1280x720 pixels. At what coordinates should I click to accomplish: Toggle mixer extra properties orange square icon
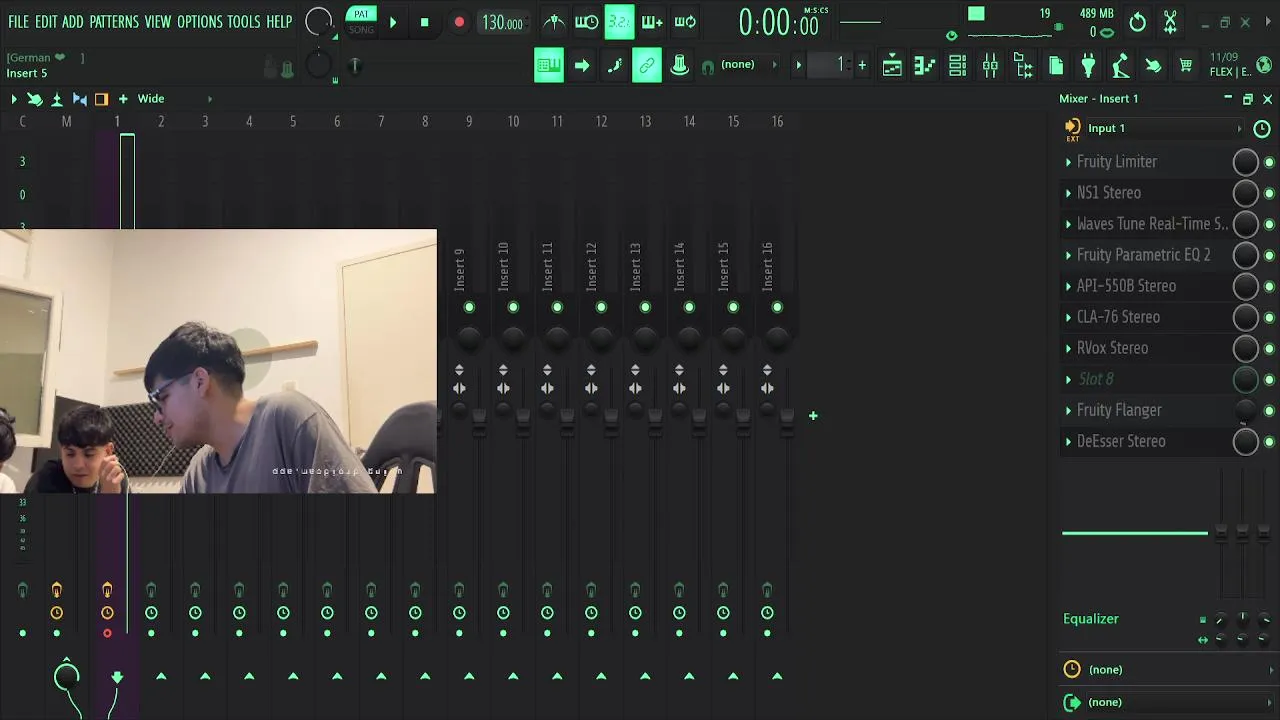(101, 99)
